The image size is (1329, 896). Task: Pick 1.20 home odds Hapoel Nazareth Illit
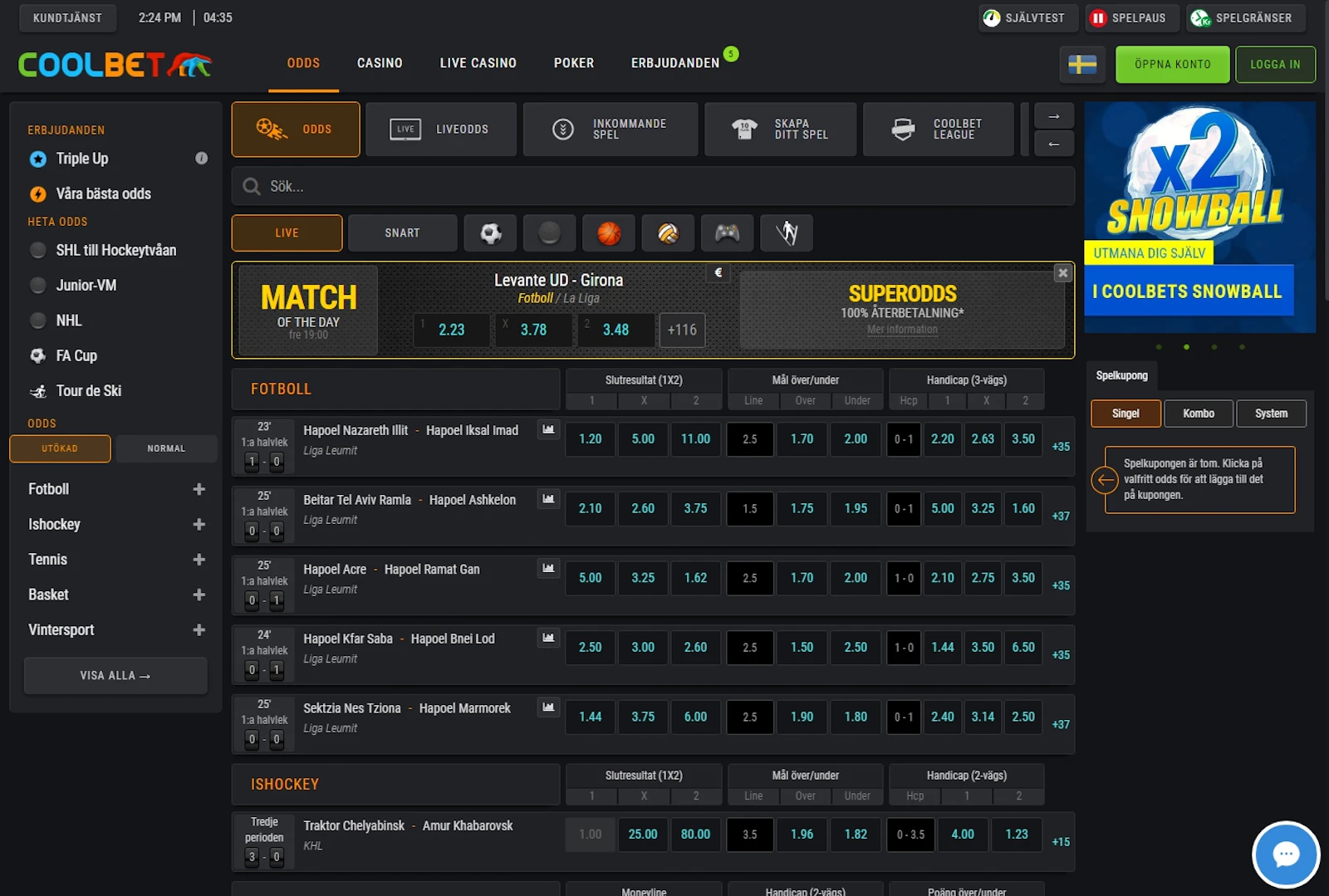click(591, 439)
